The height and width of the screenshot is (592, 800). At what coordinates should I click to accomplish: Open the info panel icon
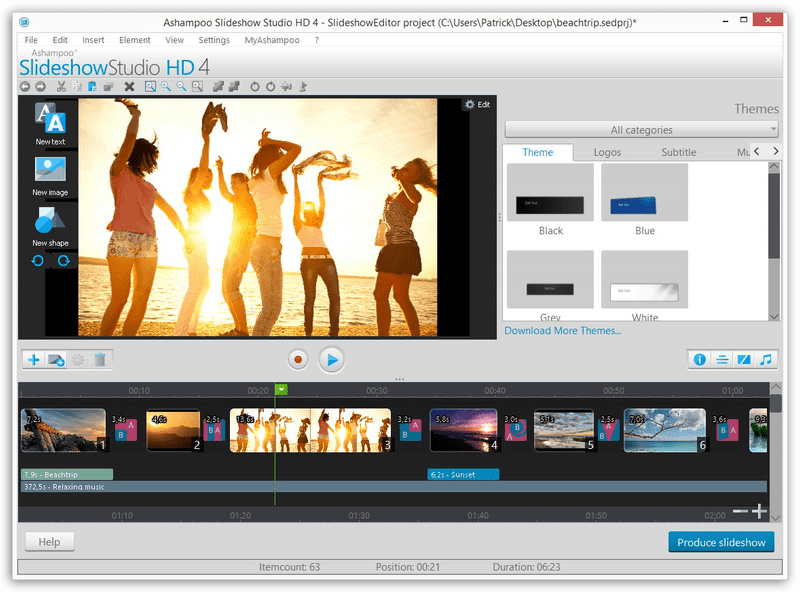tap(699, 360)
